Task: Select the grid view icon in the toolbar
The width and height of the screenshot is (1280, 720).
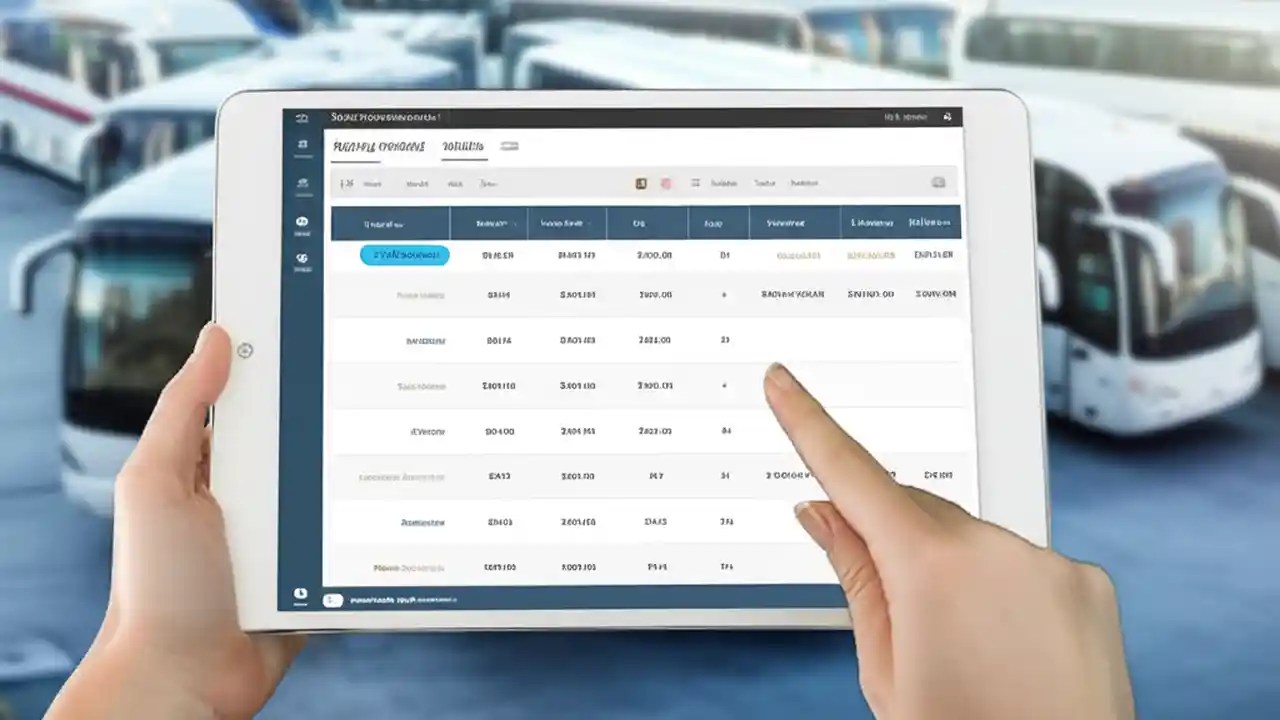Action: point(641,183)
